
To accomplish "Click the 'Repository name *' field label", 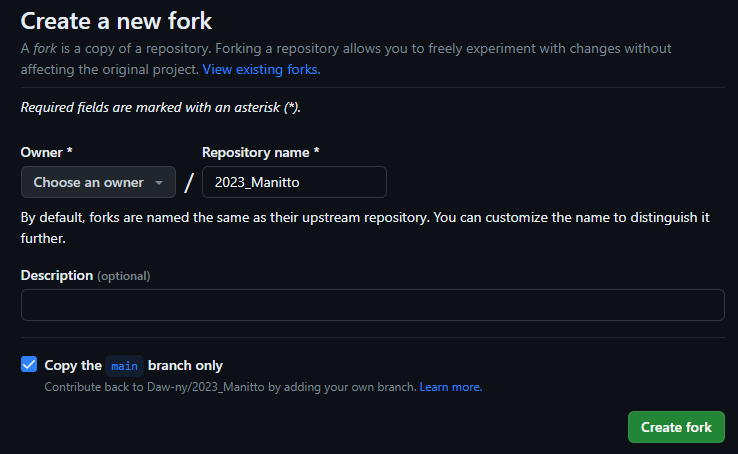I will click(x=261, y=152).
